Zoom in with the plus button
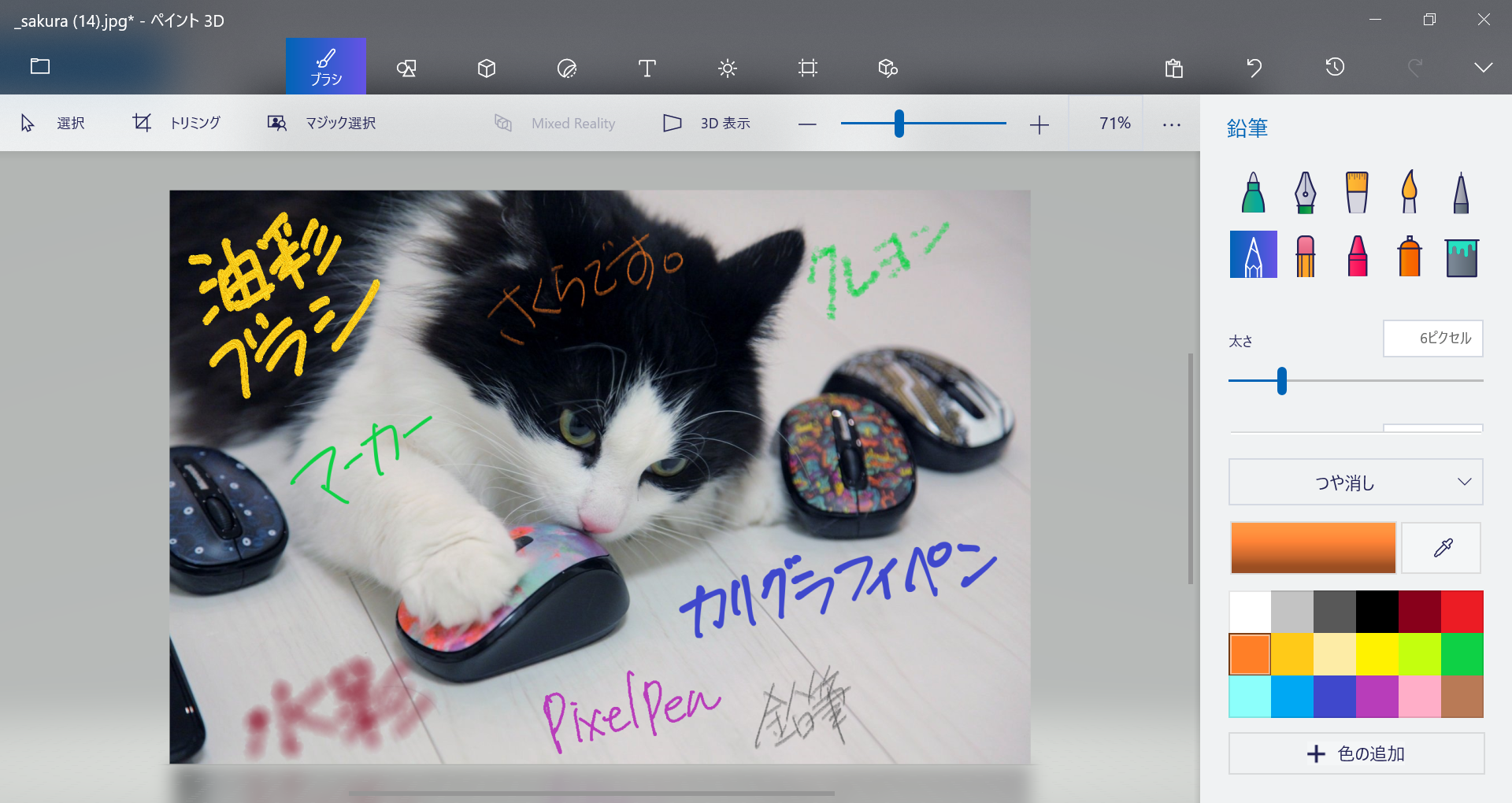Viewport: 1512px width, 803px height. (x=1039, y=124)
